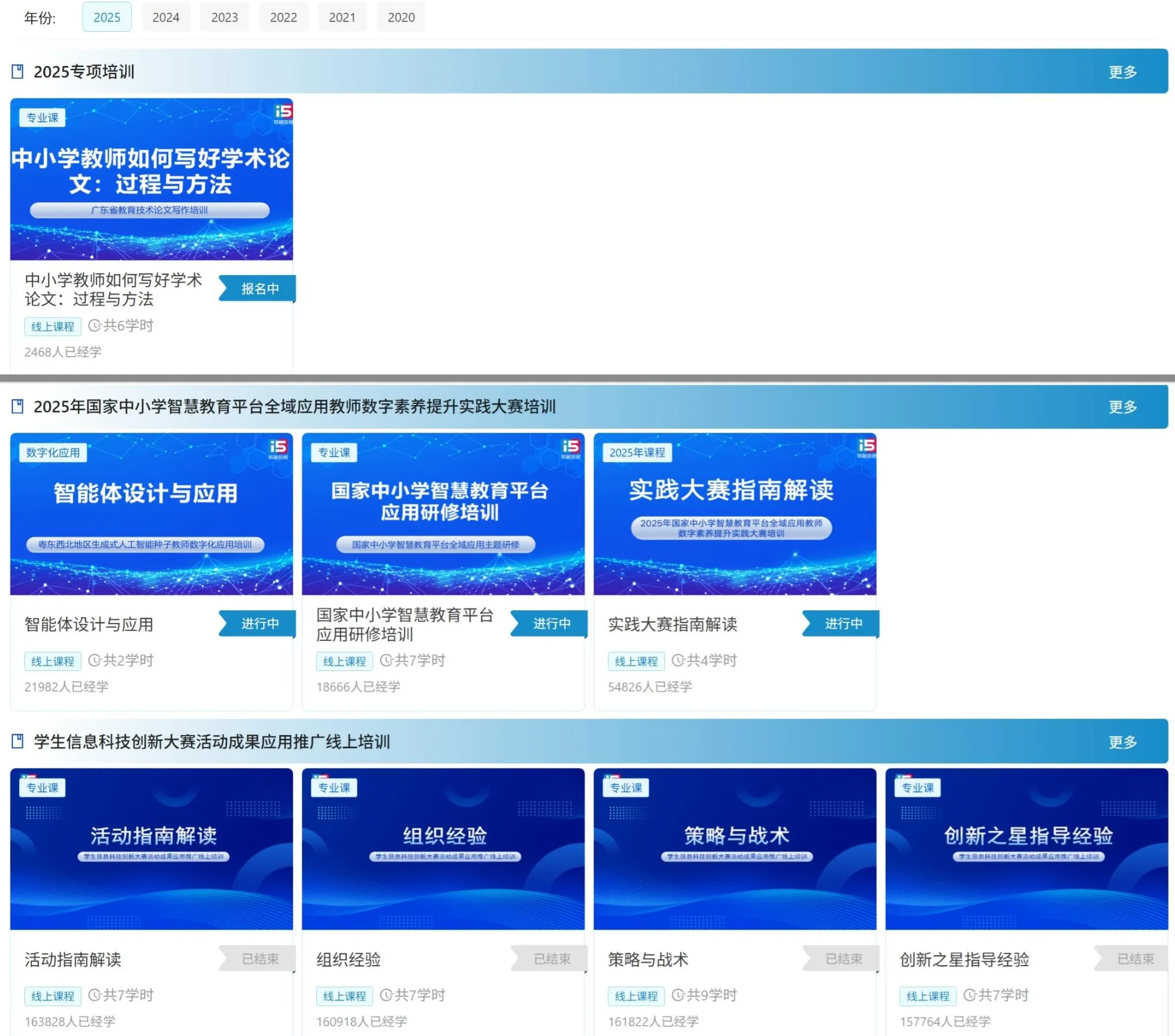Click 进行中 on 国家中小学智慧教育平台 course
Viewport: 1175px width, 1036px height.
(551, 623)
